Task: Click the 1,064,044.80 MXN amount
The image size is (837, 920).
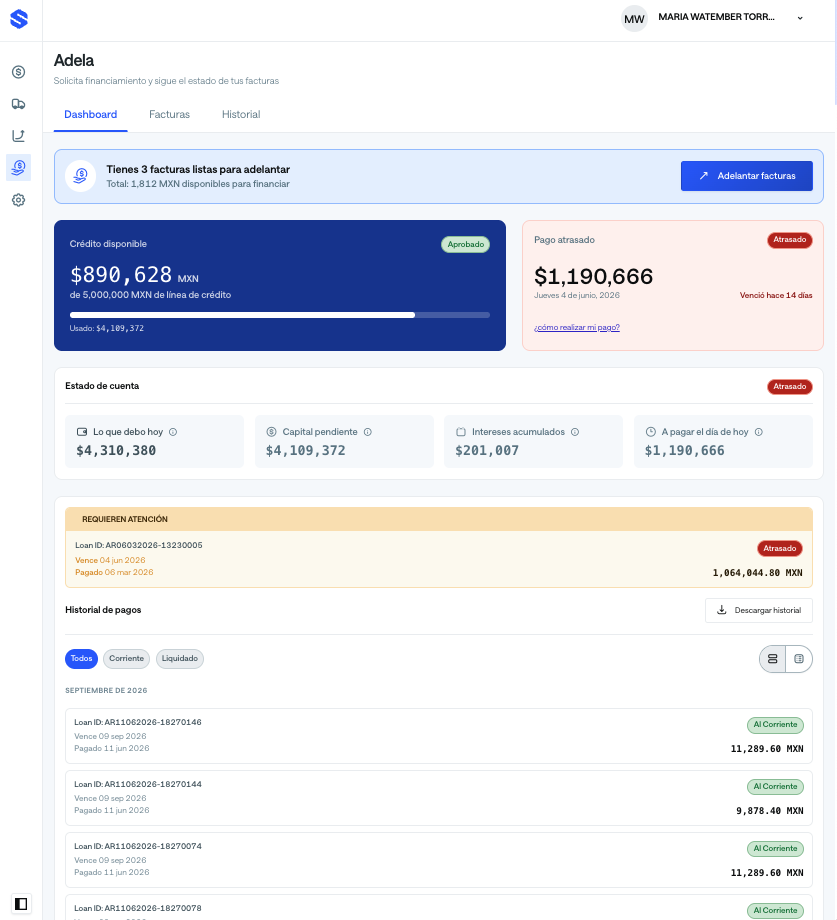Action: 757,573
